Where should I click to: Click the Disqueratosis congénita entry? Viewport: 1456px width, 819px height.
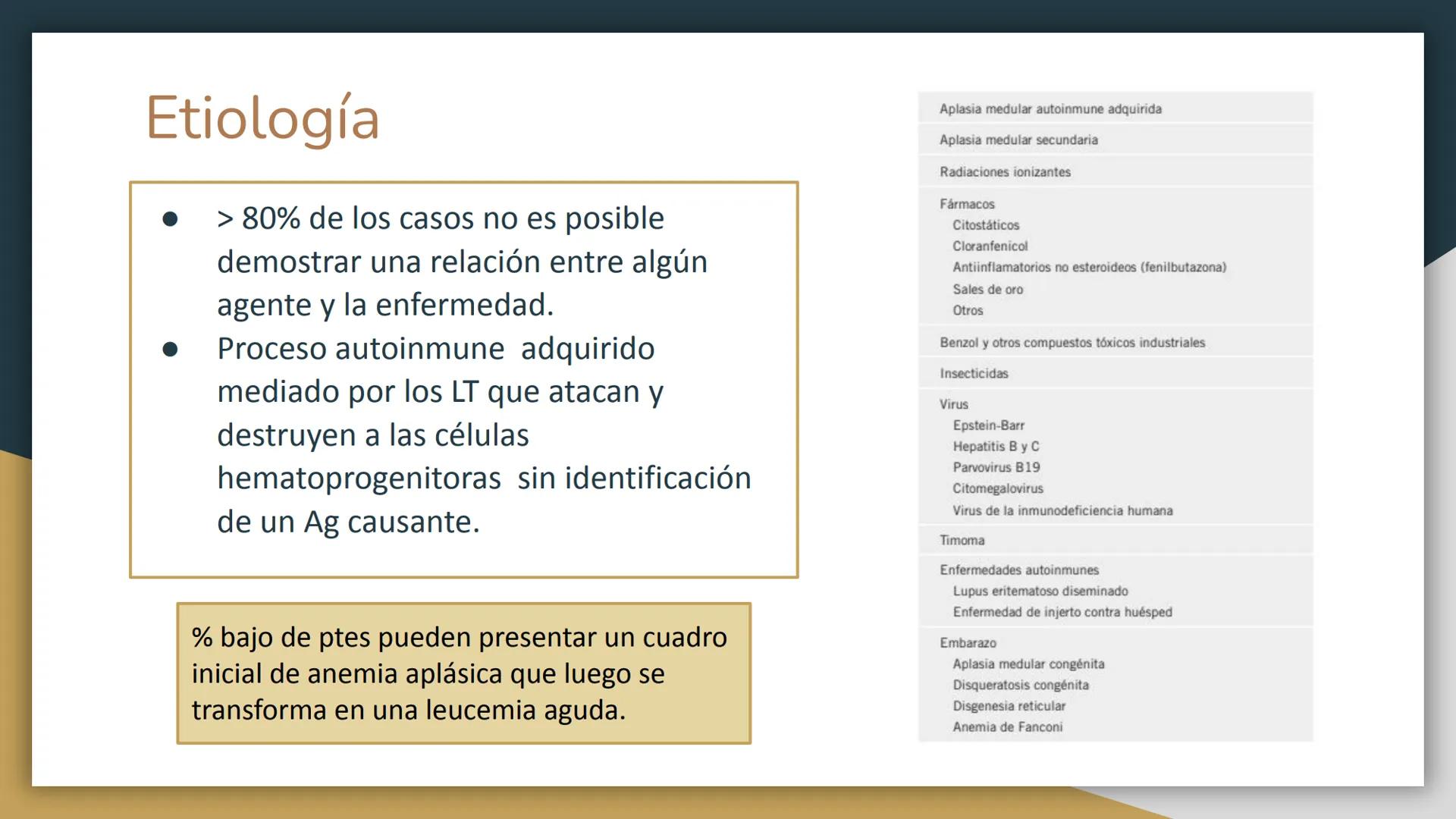pyautogui.click(x=1020, y=686)
